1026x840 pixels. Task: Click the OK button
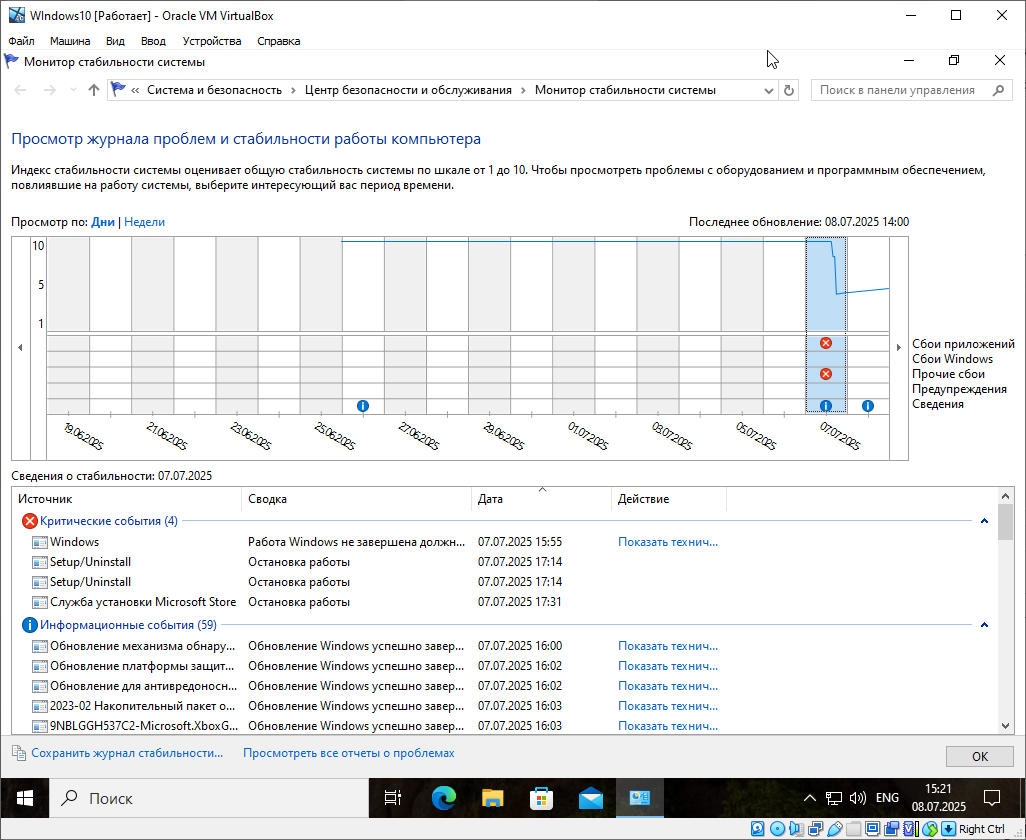(x=980, y=756)
